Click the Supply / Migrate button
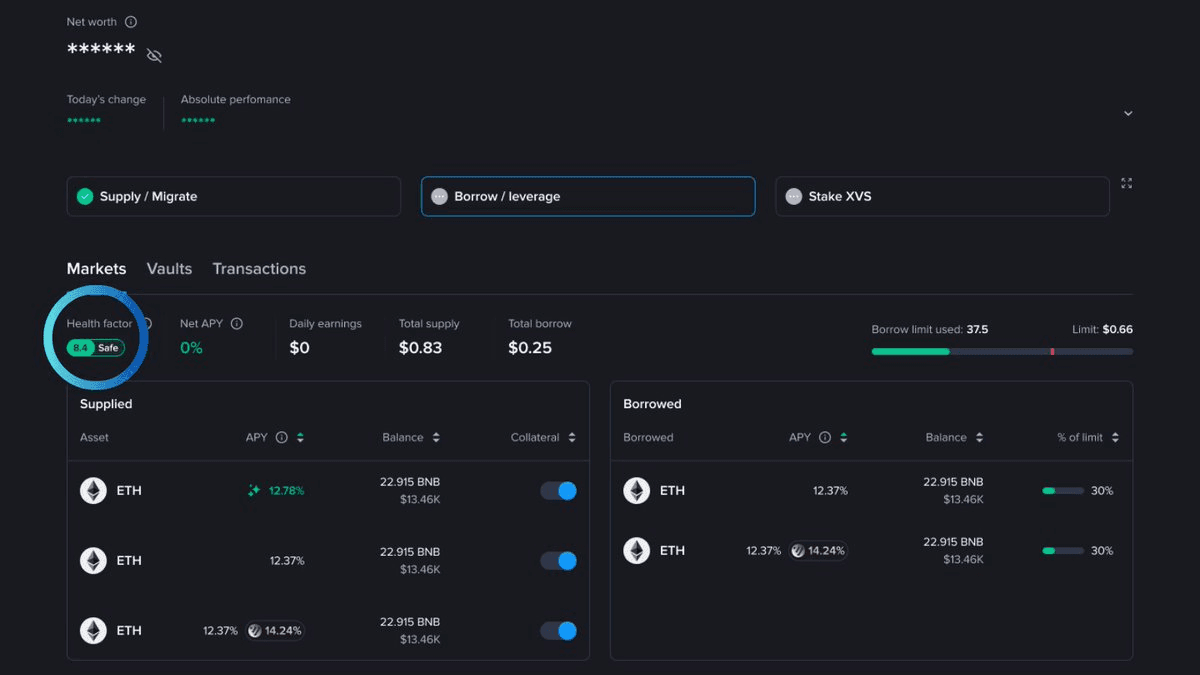Screen dimensions: 1200x675 pyautogui.click(x=233, y=197)
